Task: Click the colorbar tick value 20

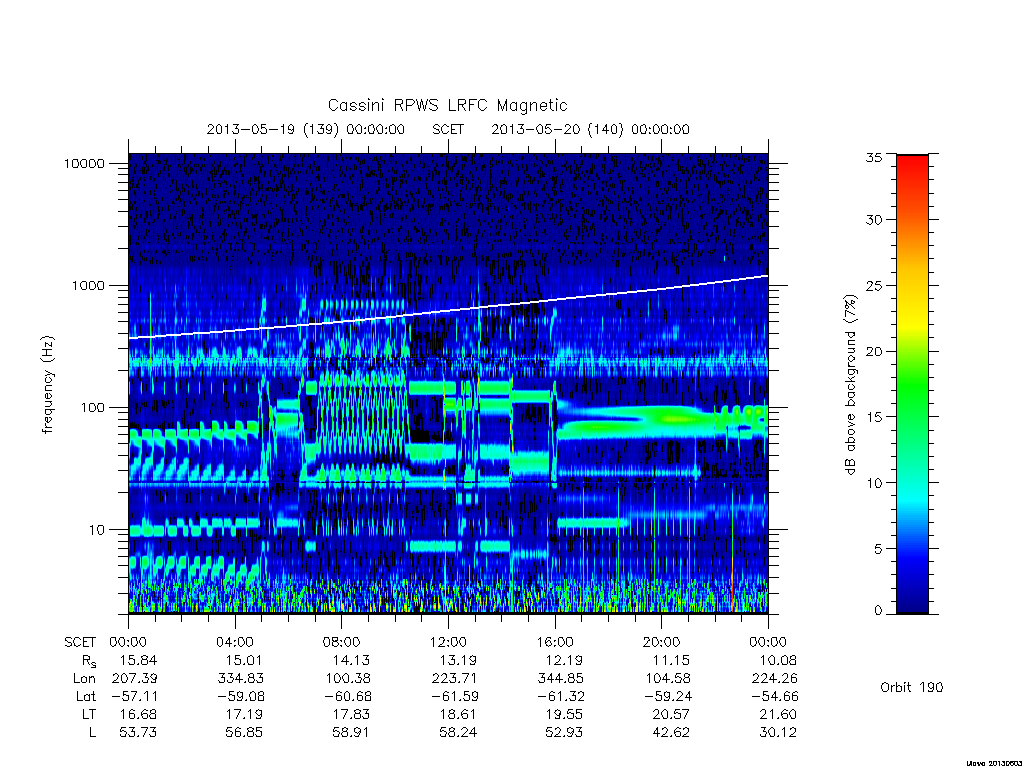Action: [x=874, y=351]
